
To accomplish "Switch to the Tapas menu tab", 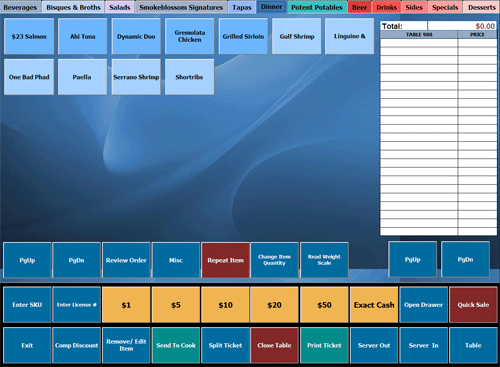I will tap(242, 7).
